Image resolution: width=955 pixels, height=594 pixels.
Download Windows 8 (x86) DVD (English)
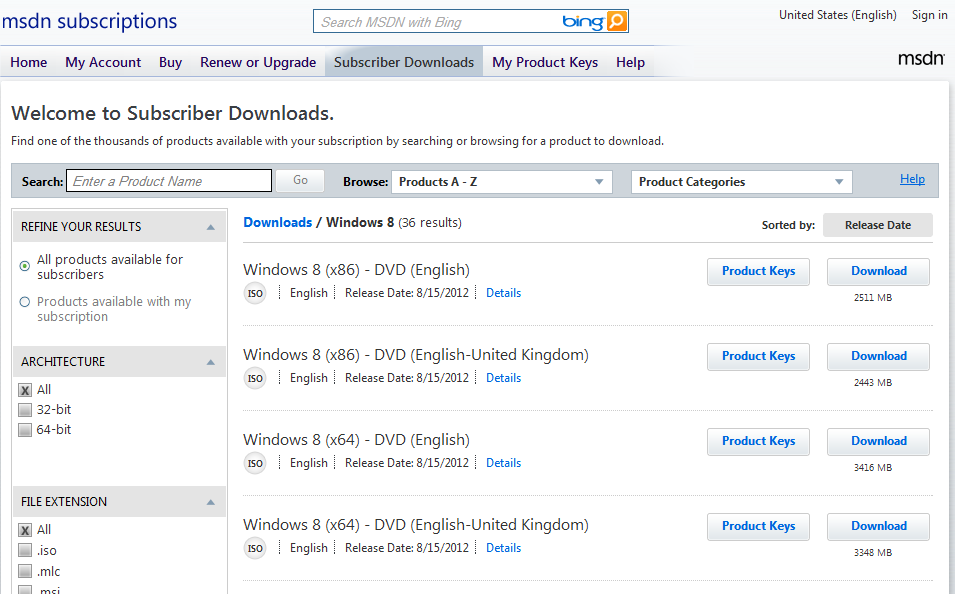tap(878, 272)
